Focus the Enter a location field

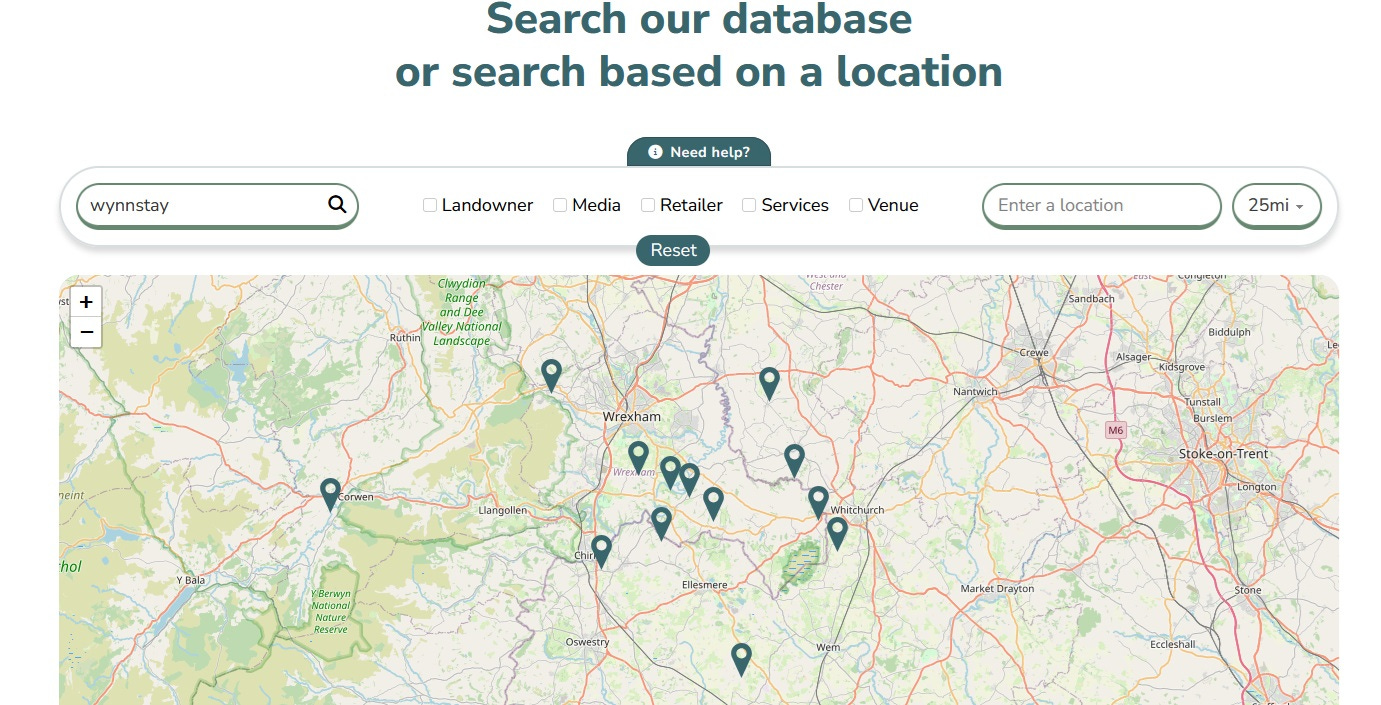pyautogui.click(x=1102, y=205)
